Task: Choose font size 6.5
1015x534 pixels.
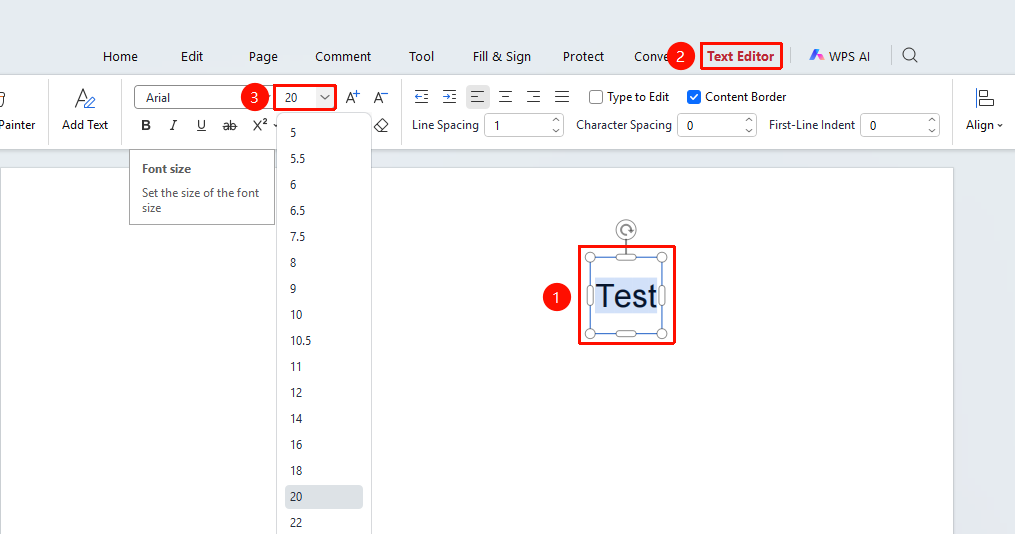Action: (x=324, y=210)
